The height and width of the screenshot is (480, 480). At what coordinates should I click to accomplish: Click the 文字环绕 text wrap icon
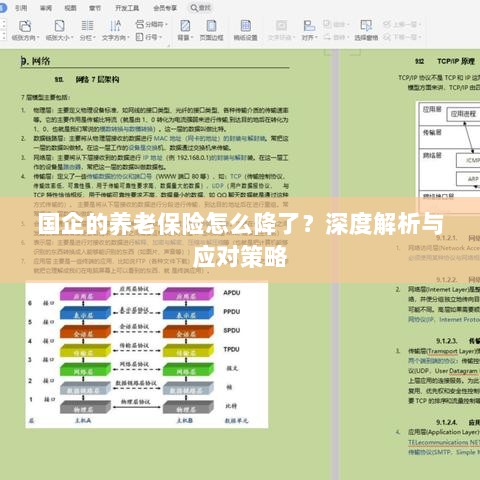(281, 26)
